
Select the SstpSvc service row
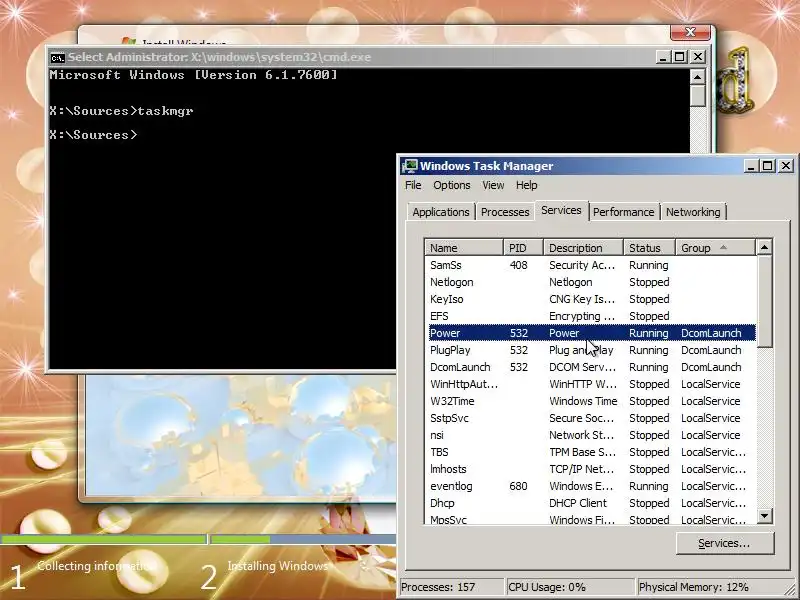point(592,418)
